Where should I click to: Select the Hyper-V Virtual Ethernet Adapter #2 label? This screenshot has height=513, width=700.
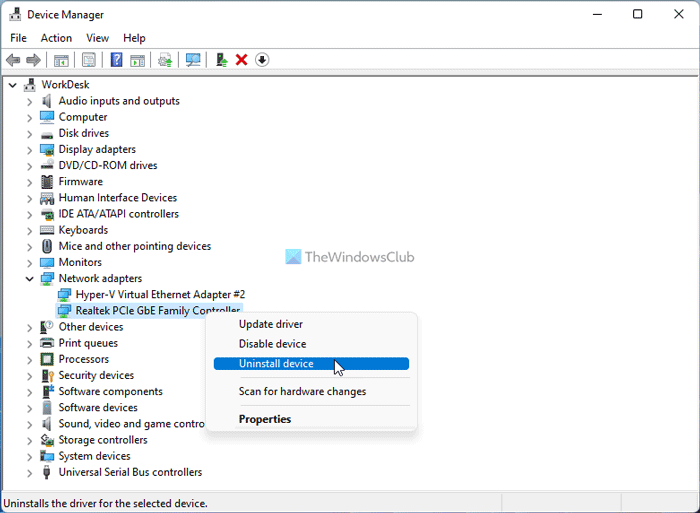tap(160, 295)
